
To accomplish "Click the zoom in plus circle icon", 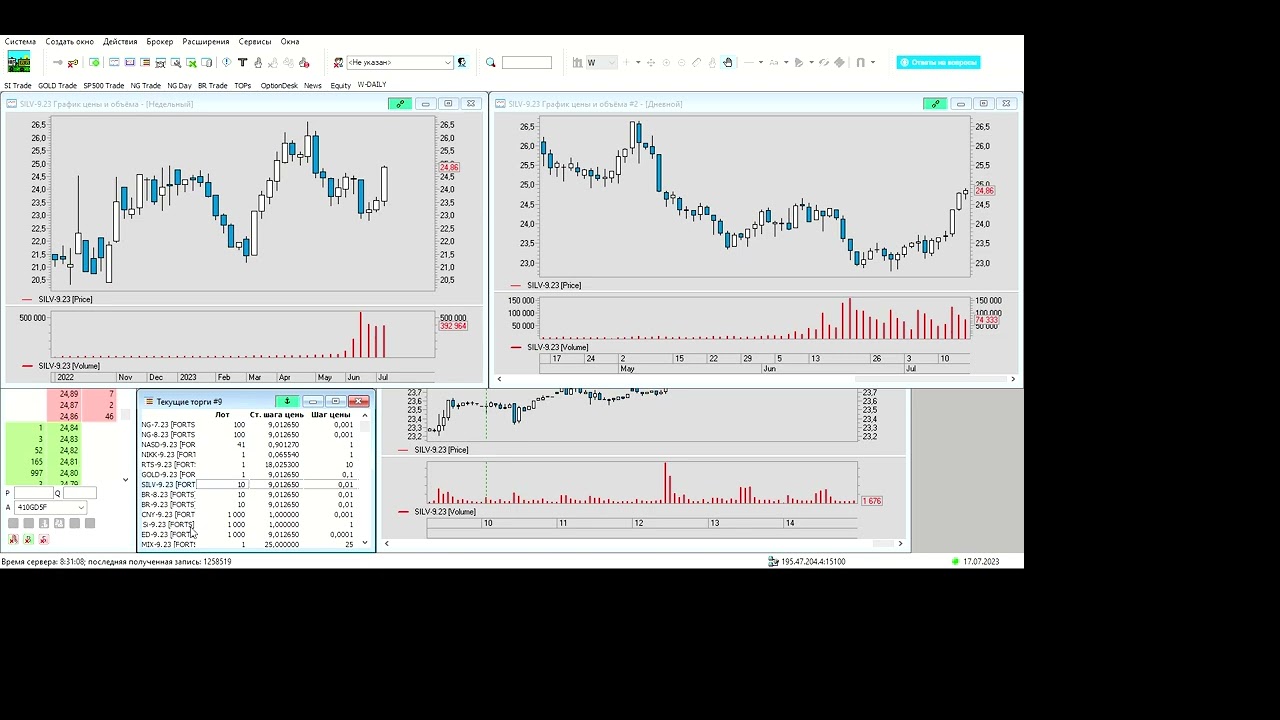I will click(666, 62).
